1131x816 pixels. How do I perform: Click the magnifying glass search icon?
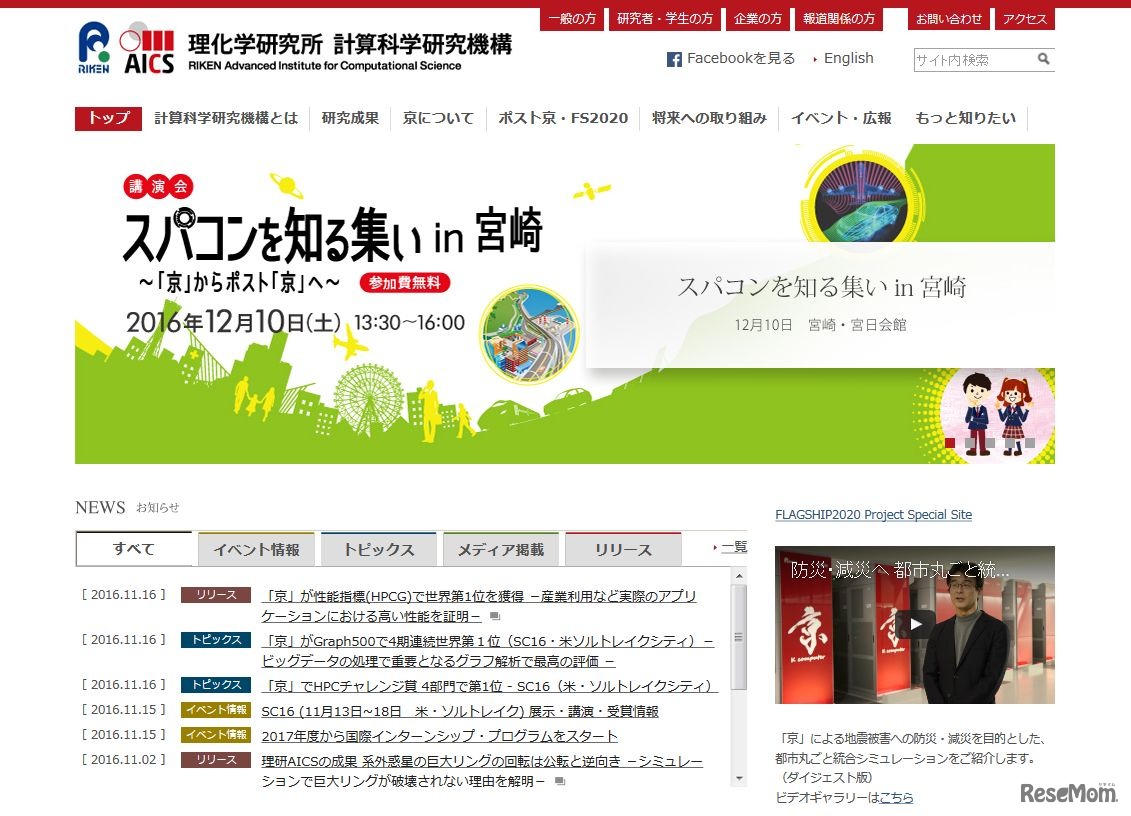1043,60
